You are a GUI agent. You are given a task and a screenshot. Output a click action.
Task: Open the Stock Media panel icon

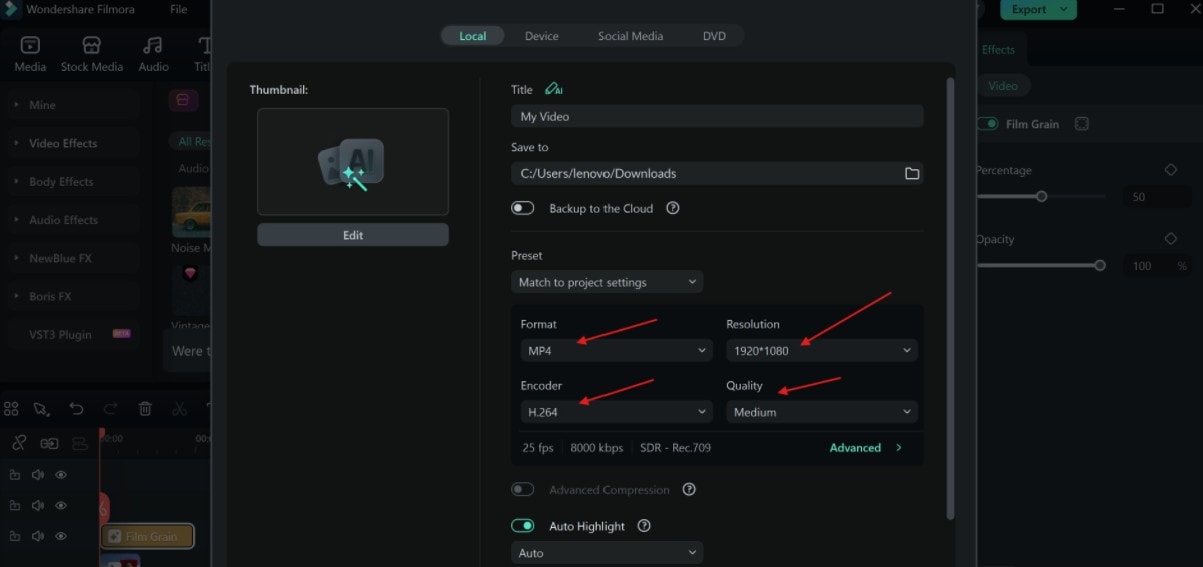pos(92,46)
